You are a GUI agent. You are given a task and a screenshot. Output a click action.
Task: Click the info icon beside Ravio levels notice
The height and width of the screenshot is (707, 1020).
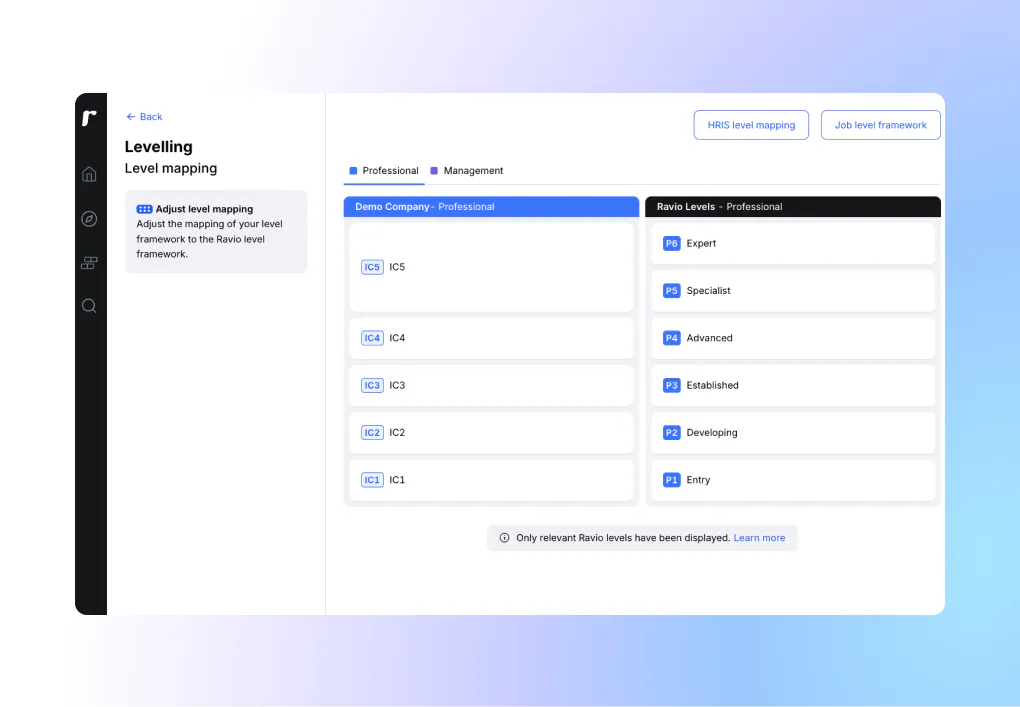pos(504,538)
